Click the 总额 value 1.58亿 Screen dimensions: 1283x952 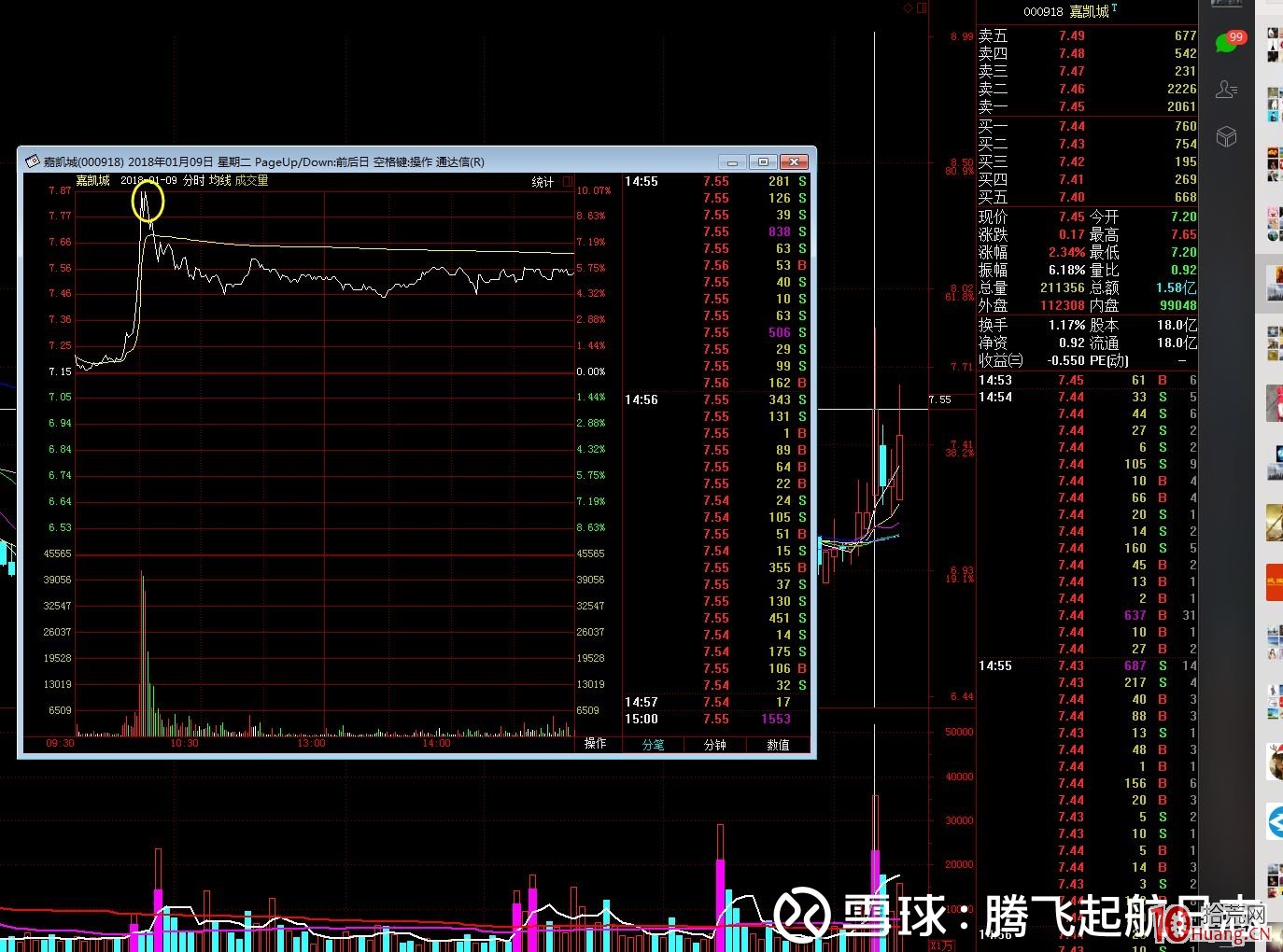coord(1177,287)
